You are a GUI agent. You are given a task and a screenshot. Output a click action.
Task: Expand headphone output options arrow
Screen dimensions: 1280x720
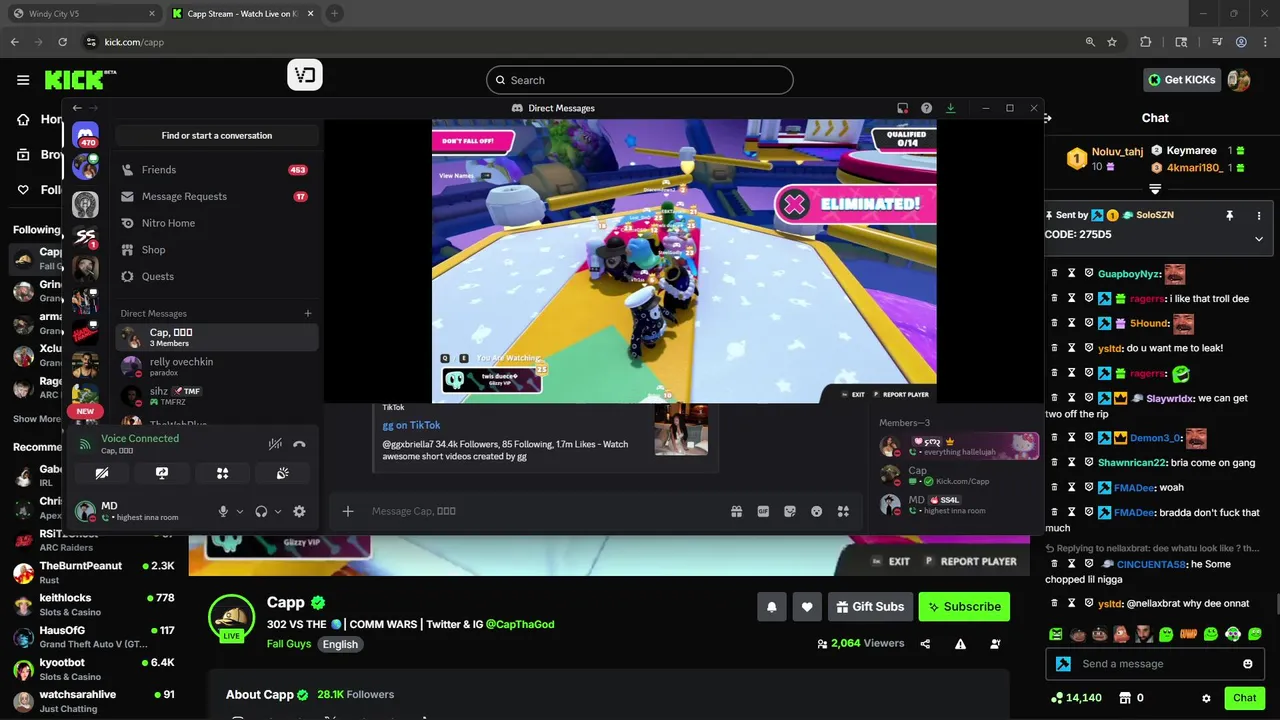pos(278,511)
